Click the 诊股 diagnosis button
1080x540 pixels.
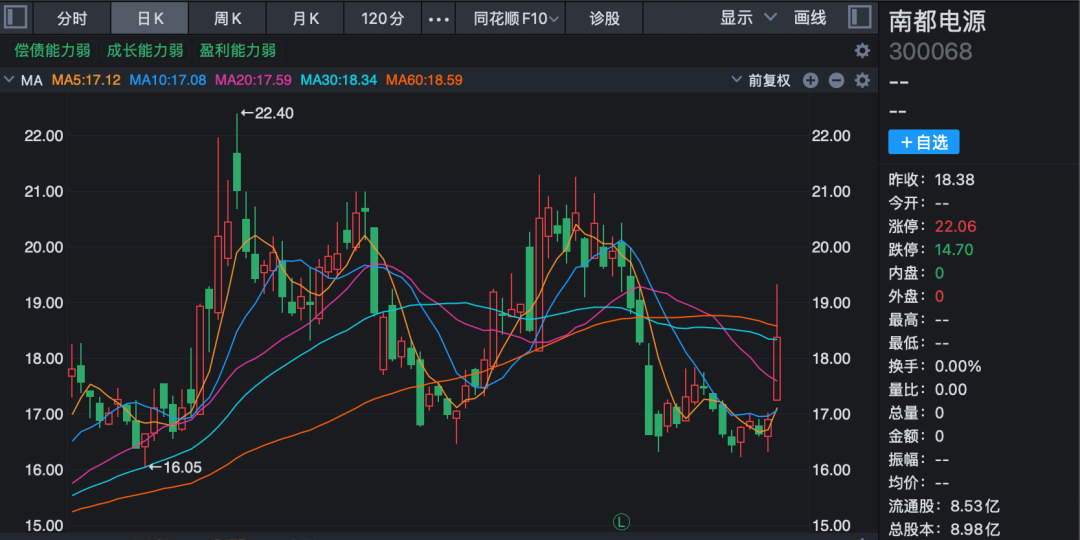click(x=604, y=18)
